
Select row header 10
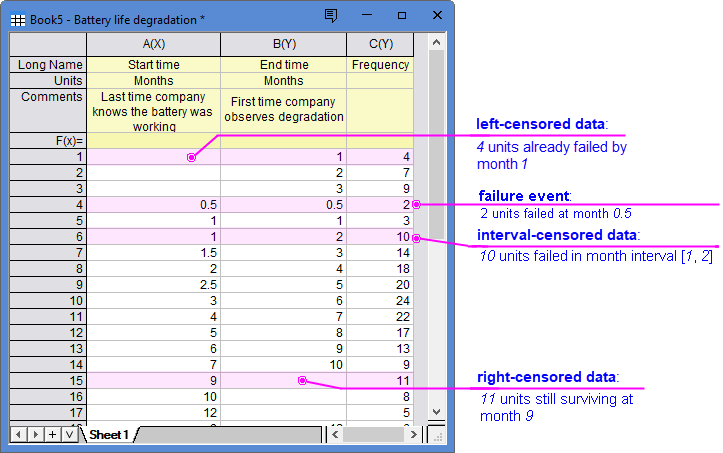click(48, 301)
